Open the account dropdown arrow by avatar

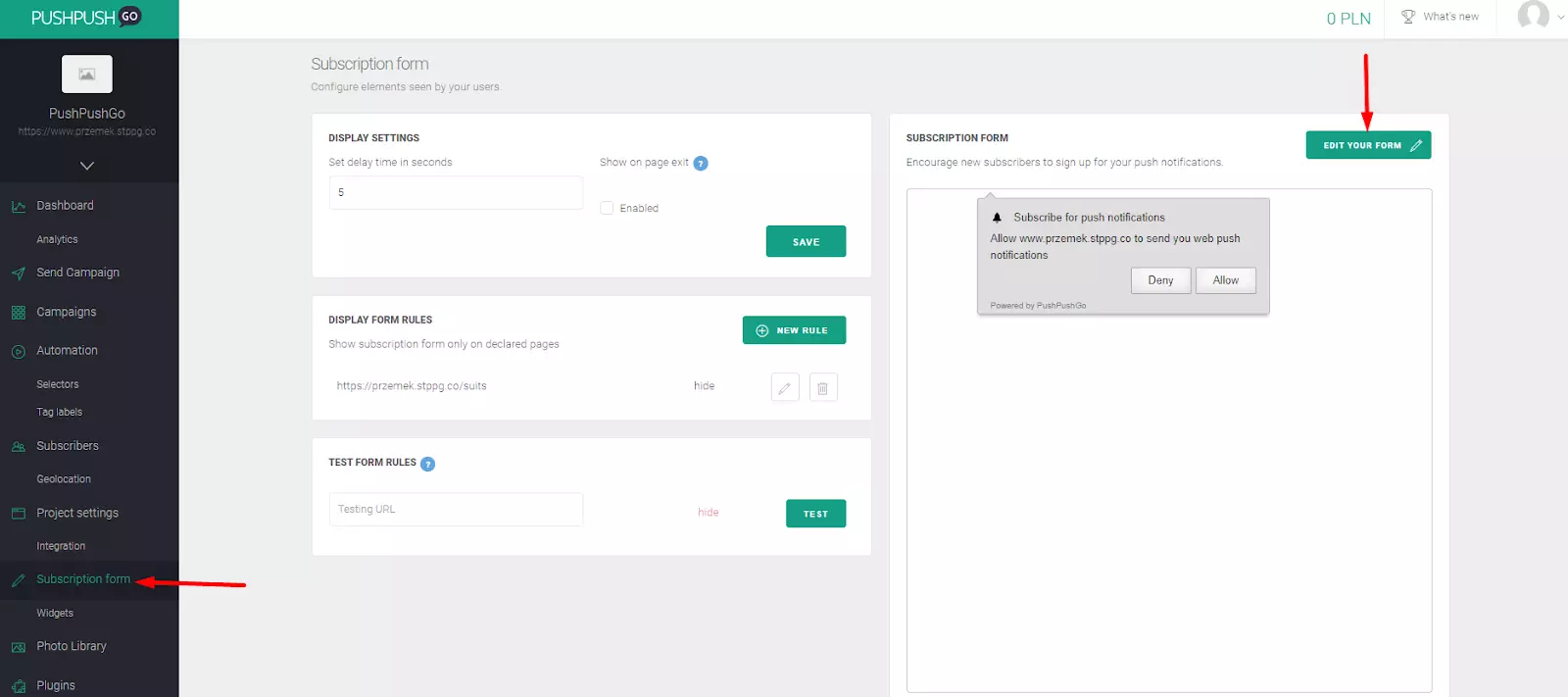point(1561,17)
